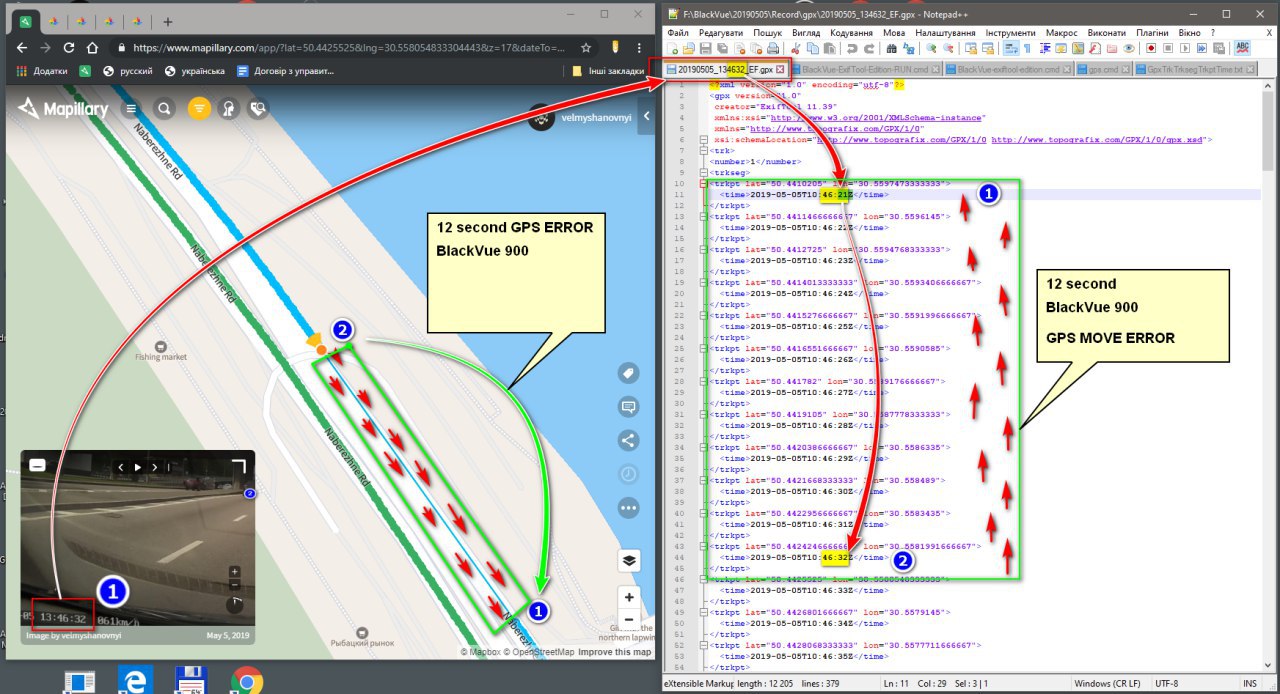Toggle word wrap in Notepad++ toolbar
The image size is (1280, 694).
(x=1011, y=48)
